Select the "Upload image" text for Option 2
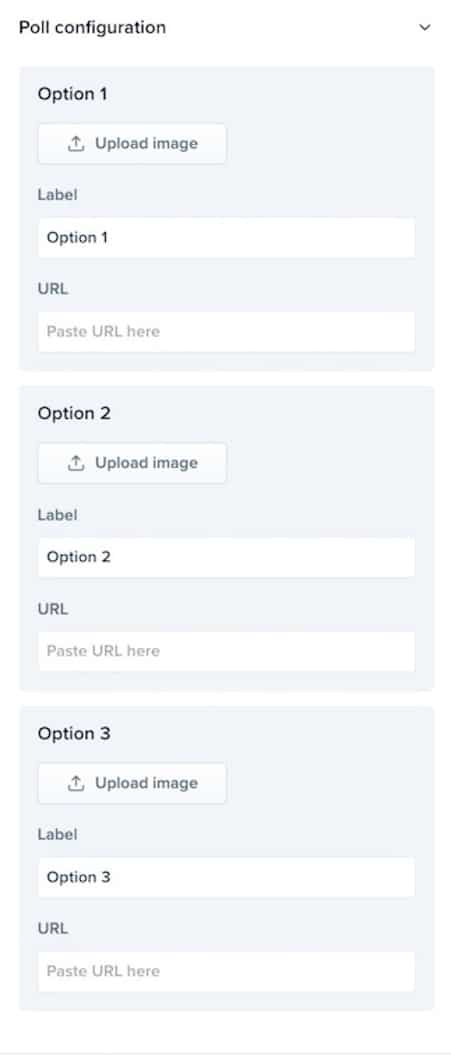The image size is (451, 1063). click(146, 463)
